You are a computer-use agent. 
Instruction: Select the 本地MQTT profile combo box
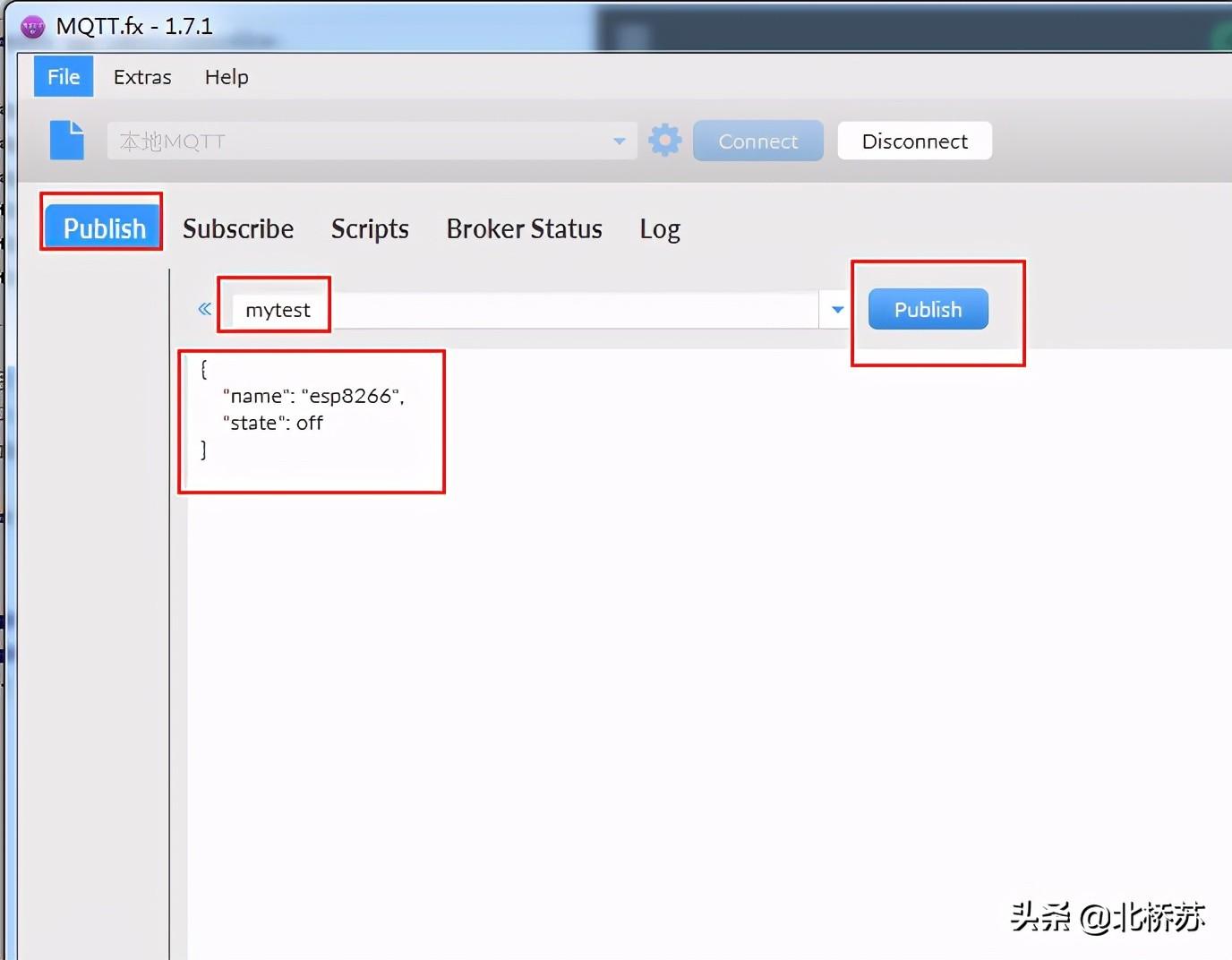pos(372,141)
